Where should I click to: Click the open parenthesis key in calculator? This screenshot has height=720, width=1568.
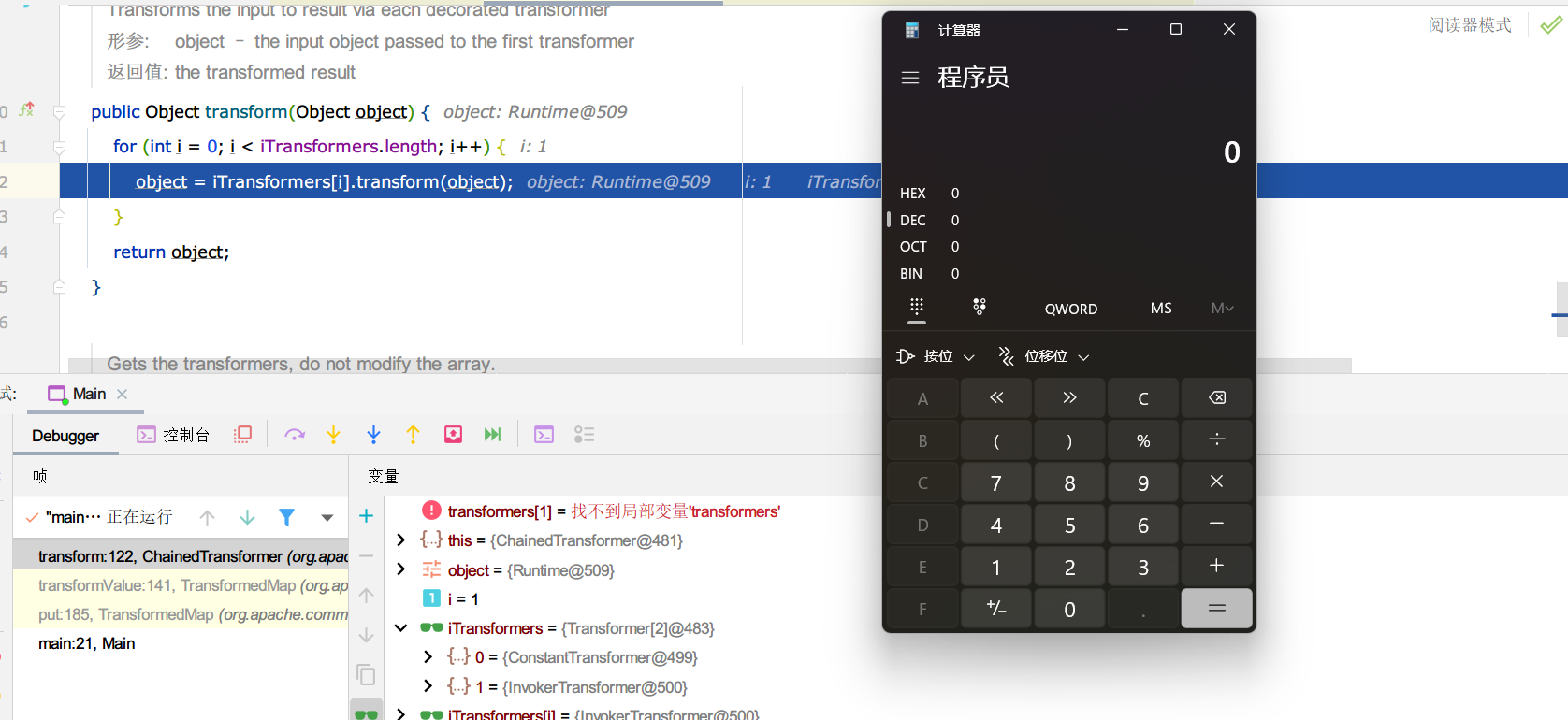[x=996, y=439]
